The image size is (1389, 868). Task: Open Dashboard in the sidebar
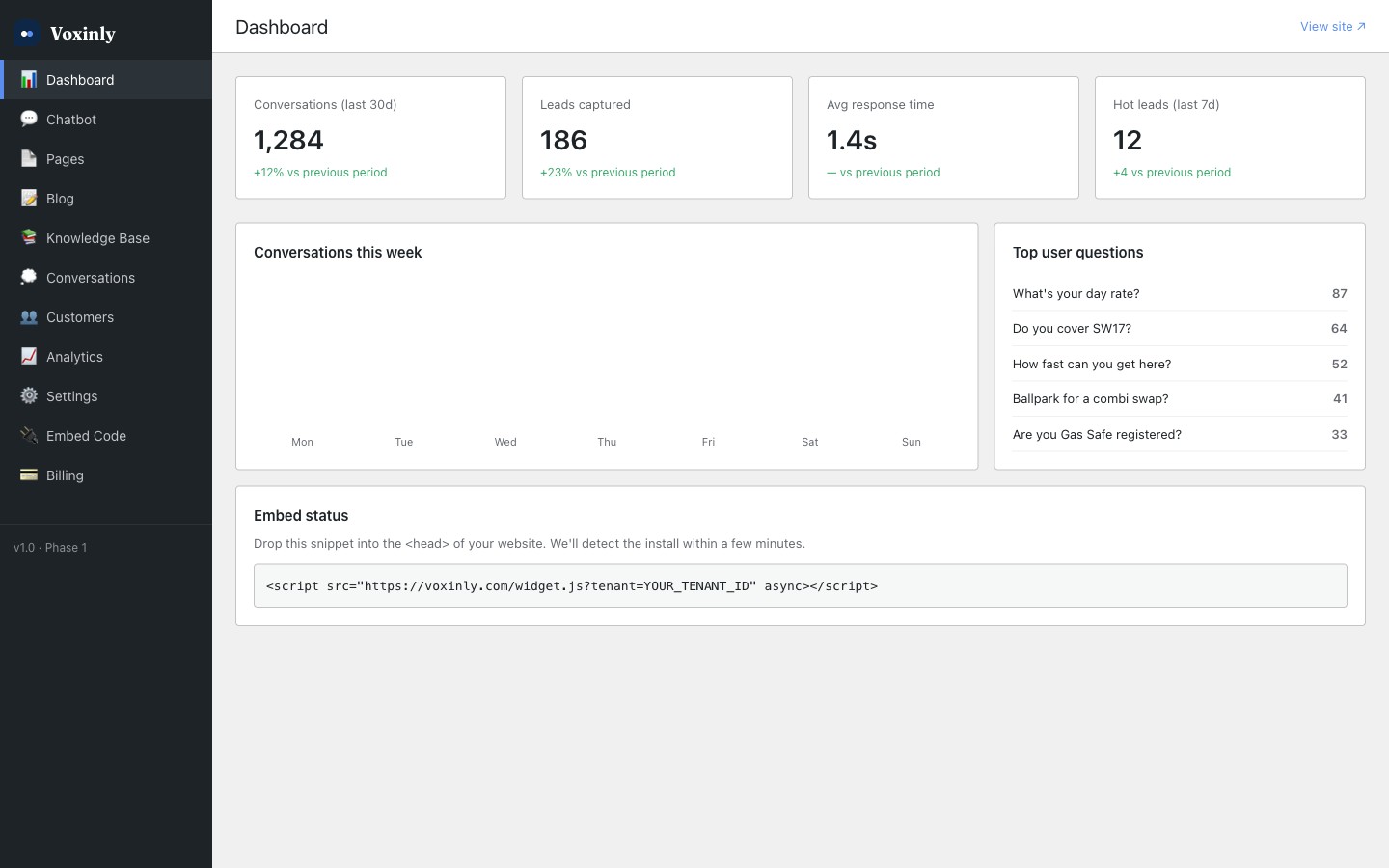pyautogui.click(x=106, y=80)
